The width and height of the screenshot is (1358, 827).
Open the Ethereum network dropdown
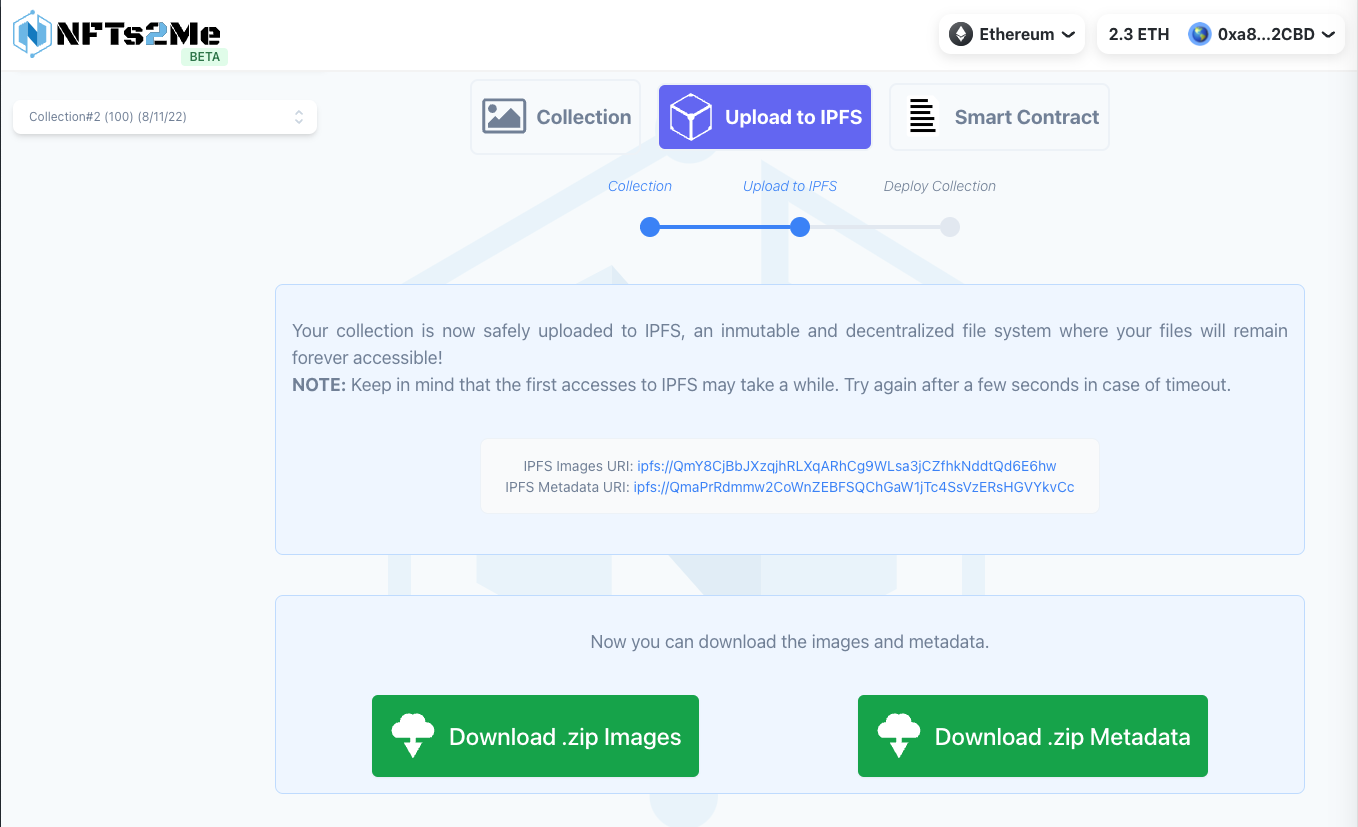pos(1012,34)
